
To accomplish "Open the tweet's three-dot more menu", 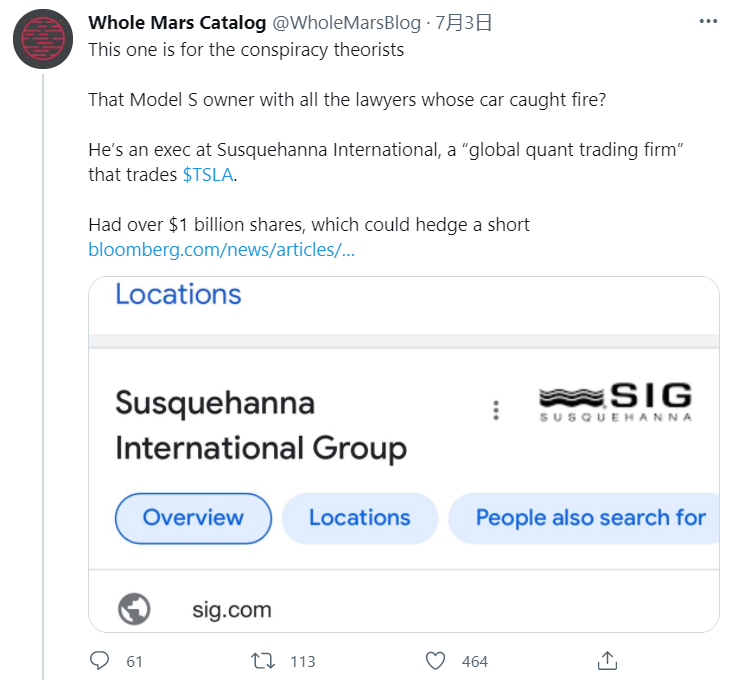I will point(708,21).
